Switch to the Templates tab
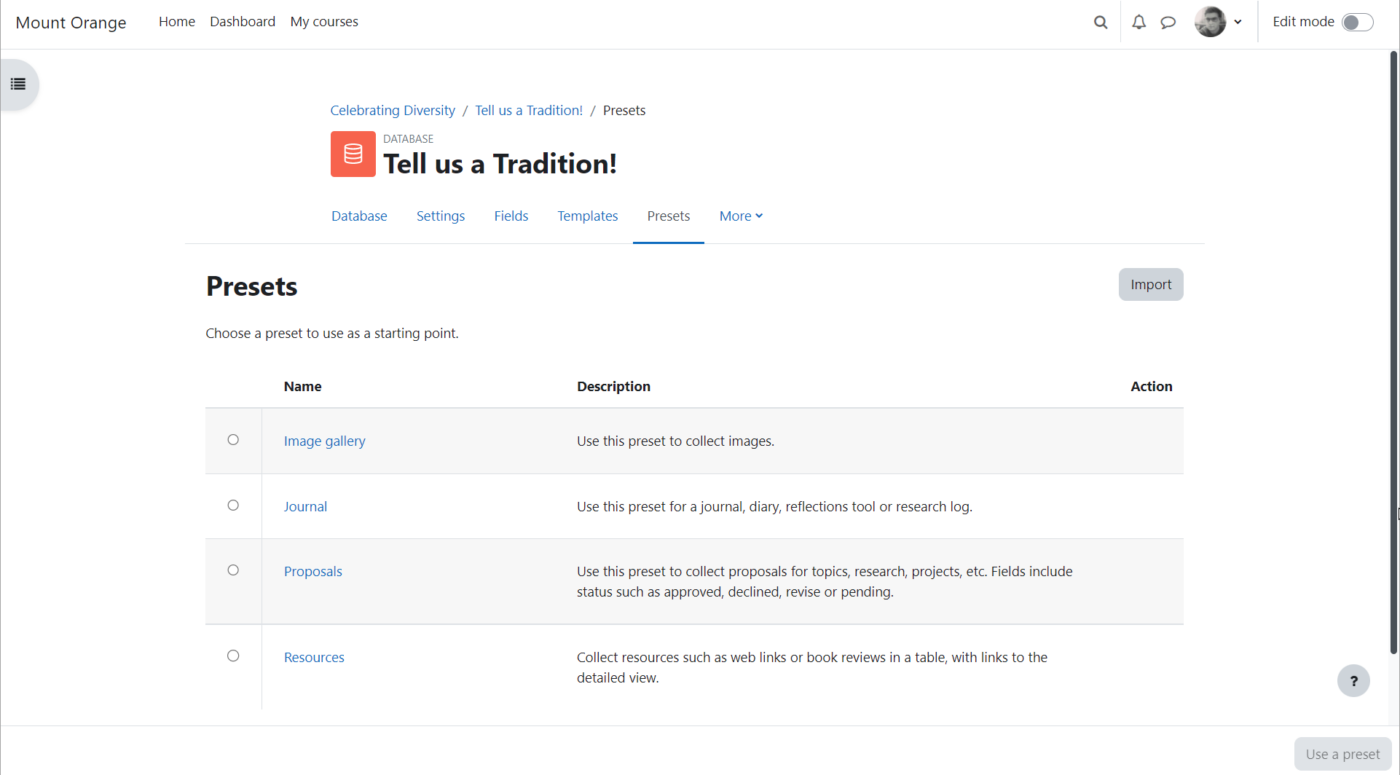This screenshot has width=1400, height=775. [x=587, y=215]
